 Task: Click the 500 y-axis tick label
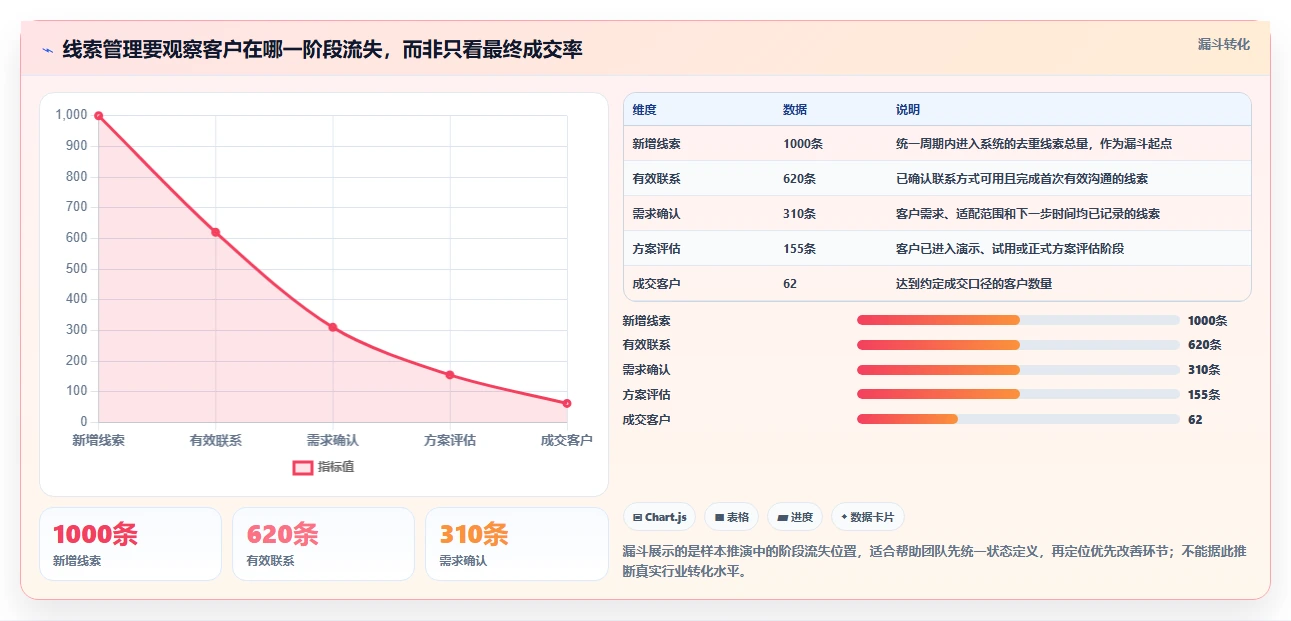click(77, 269)
